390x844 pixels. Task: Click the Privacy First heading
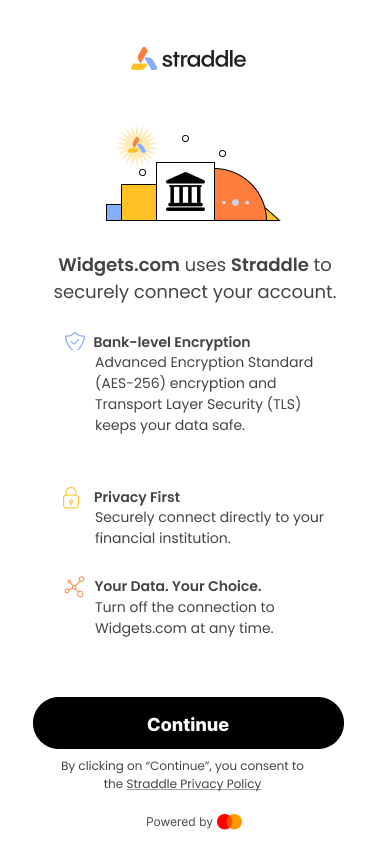pos(137,497)
